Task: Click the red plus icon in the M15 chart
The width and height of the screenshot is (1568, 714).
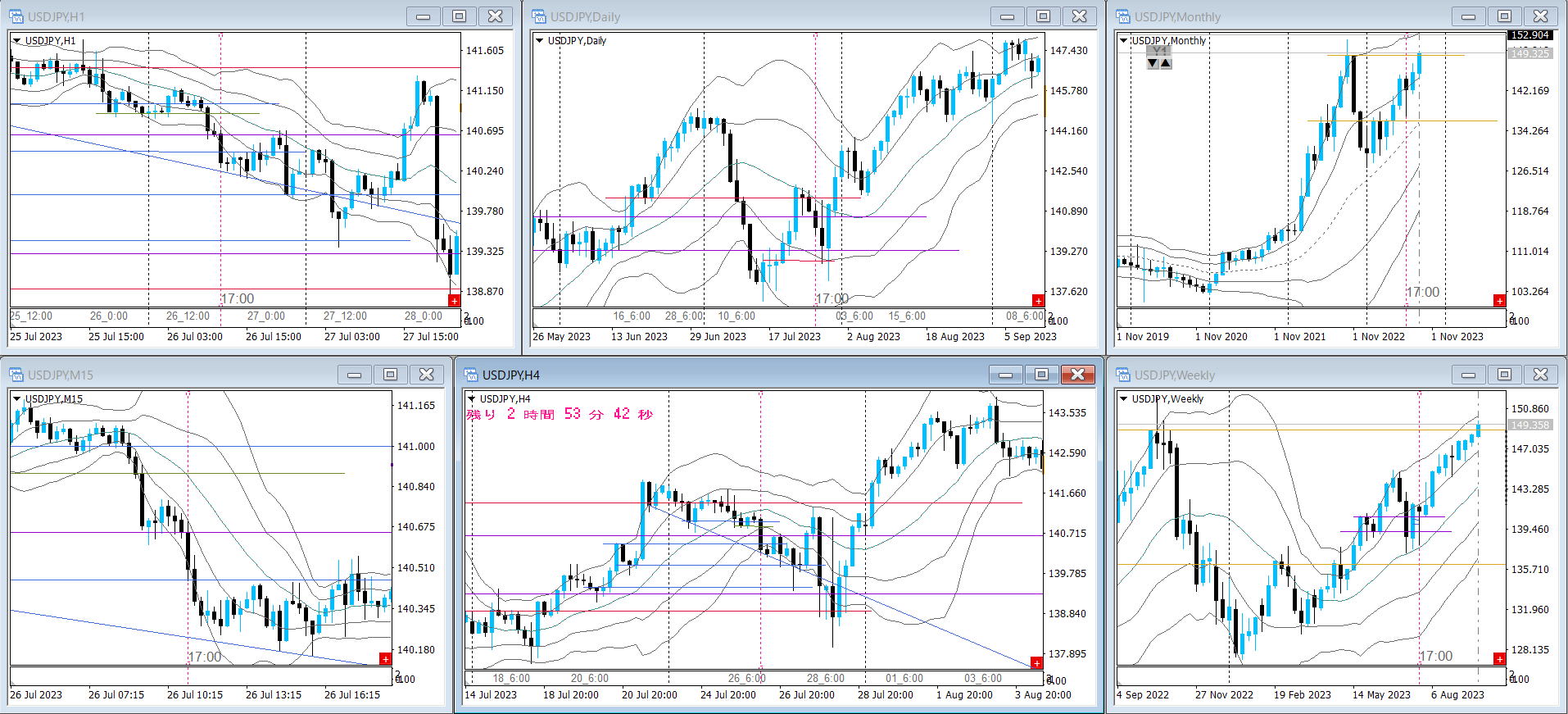Action: pyautogui.click(x=385, y=659)
